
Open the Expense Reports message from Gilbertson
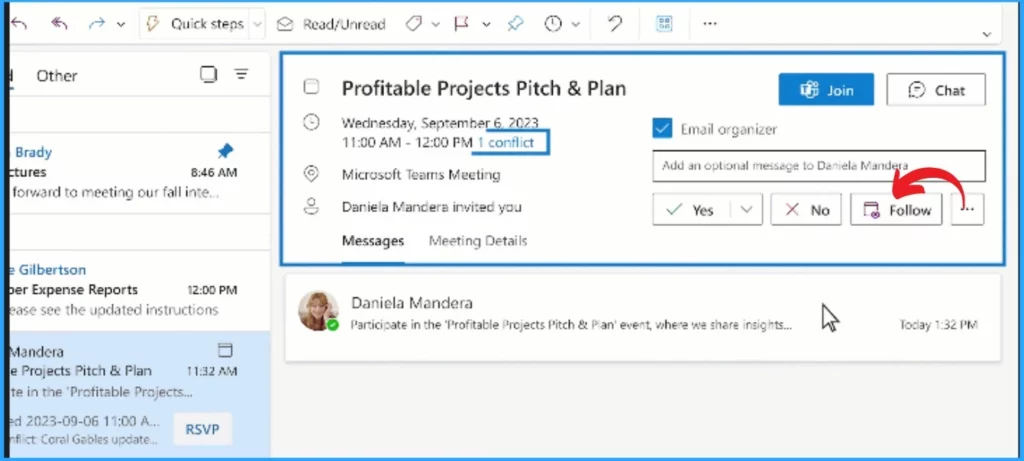(x=139, y=290)
